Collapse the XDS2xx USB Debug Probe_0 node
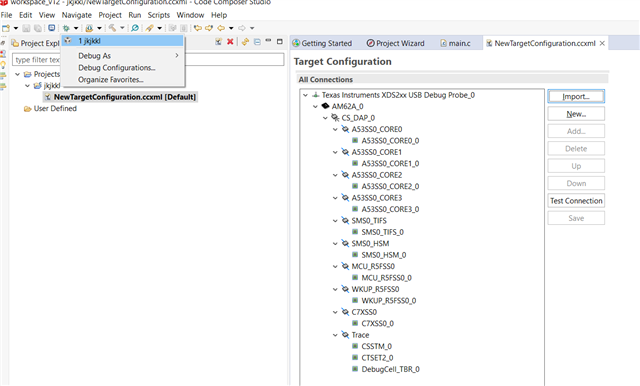 pyautogui.click(x=305, y=95)
